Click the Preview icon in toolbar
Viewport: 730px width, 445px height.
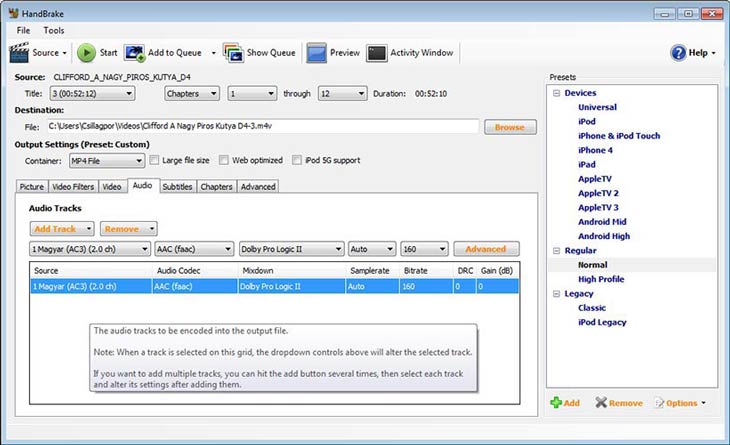point(316,52)
